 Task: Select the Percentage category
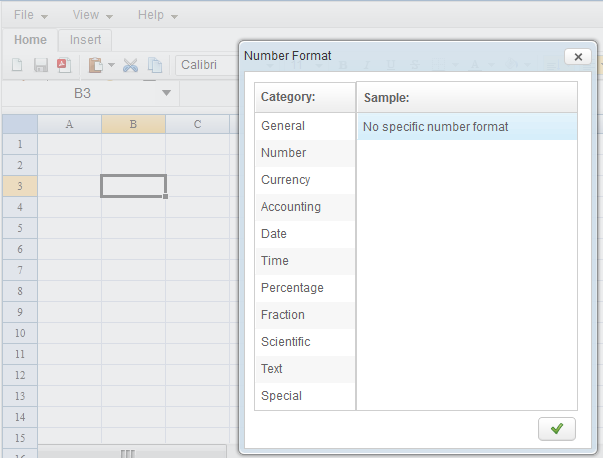pyautogui.click(x=305, y=288)
